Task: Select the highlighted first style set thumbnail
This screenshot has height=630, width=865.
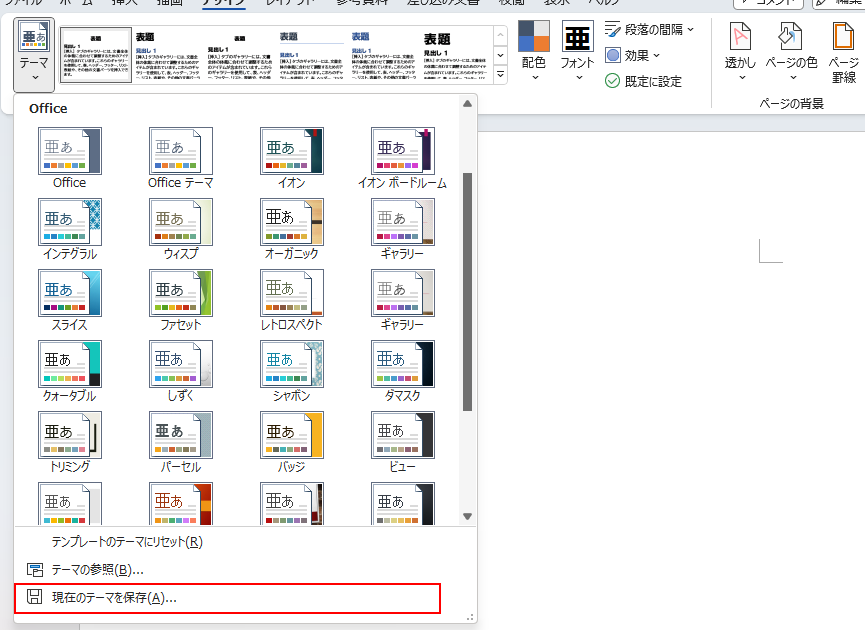Action: click(x=96, y=55)
